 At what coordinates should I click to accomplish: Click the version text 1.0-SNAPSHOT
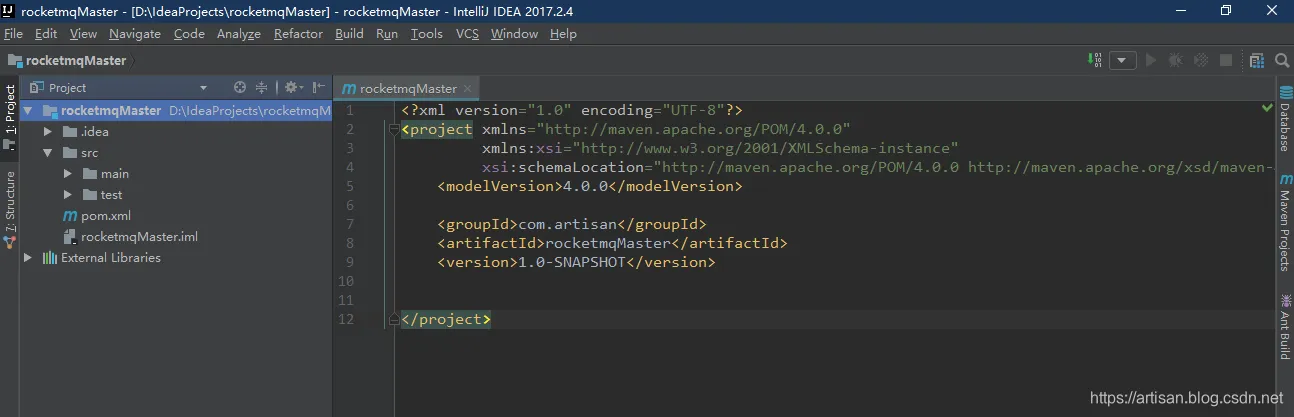[x=571, y=262]
